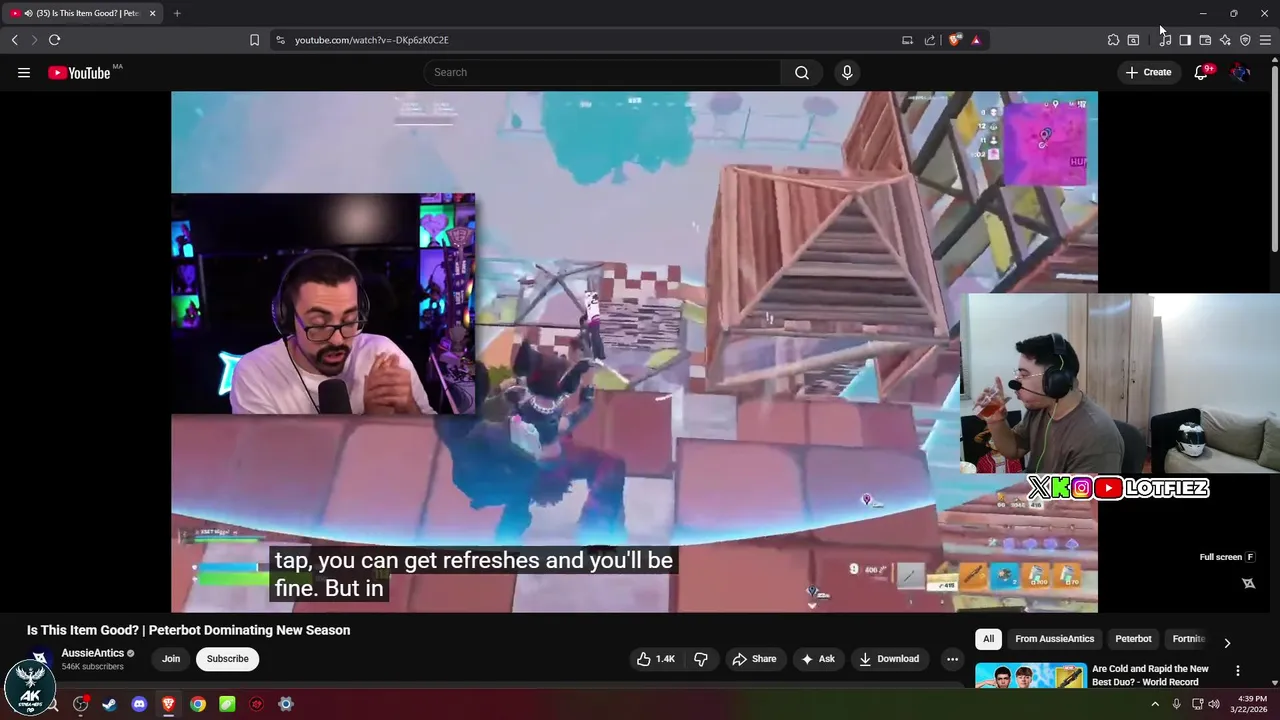This screenshot has height=720, width=1280.
Task: Click the Create button
Action: coord(1148,72)
